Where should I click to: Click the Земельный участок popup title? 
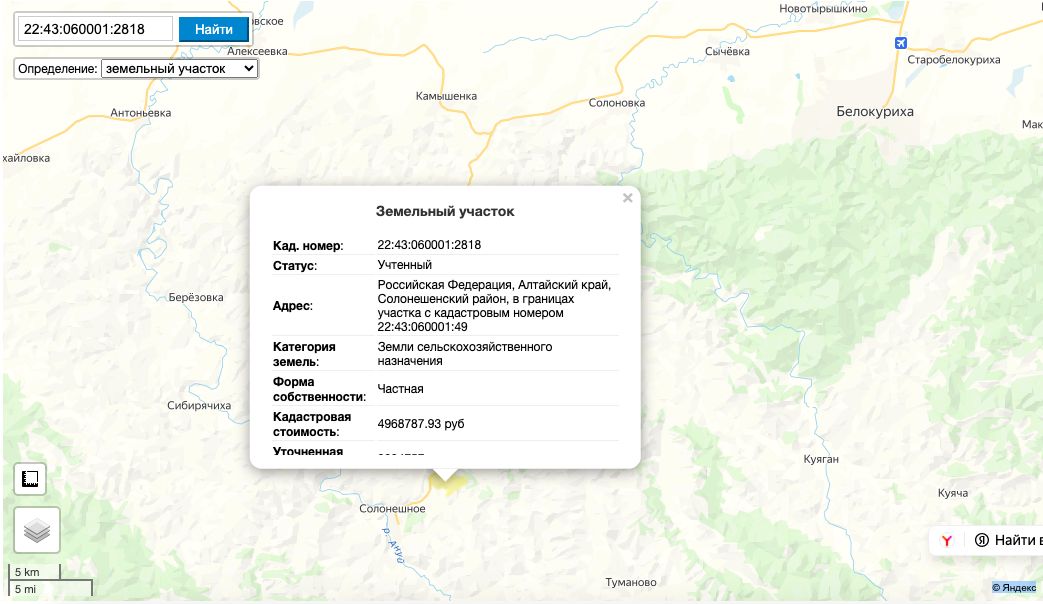pos(445,212)
